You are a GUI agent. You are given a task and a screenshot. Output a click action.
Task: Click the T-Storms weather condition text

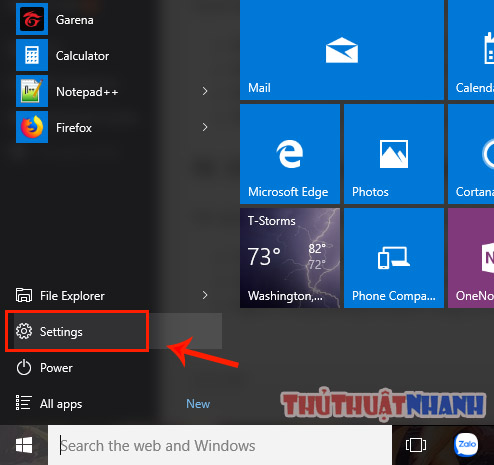272,221
